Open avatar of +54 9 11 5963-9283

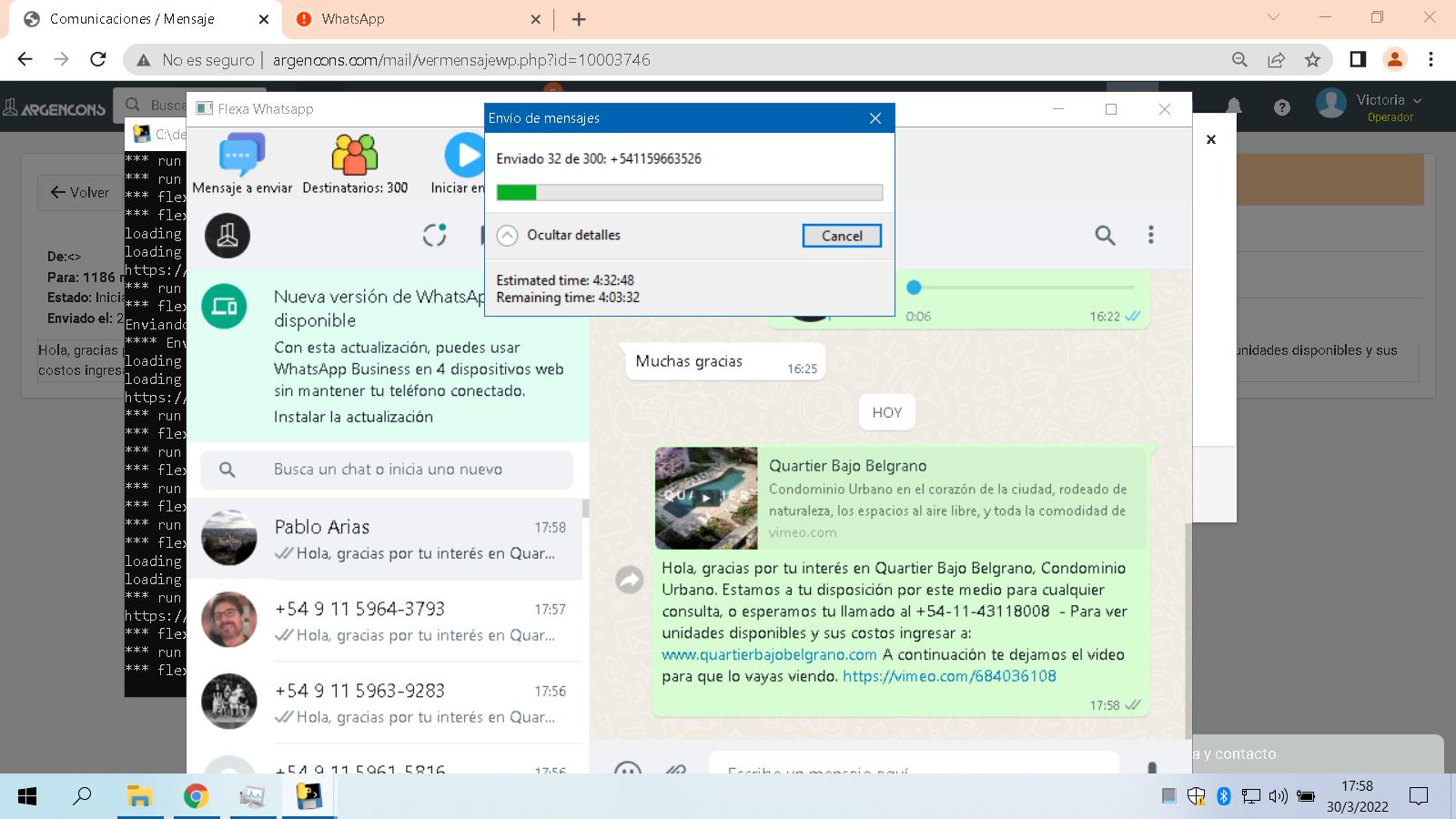(x=229, y=702)
